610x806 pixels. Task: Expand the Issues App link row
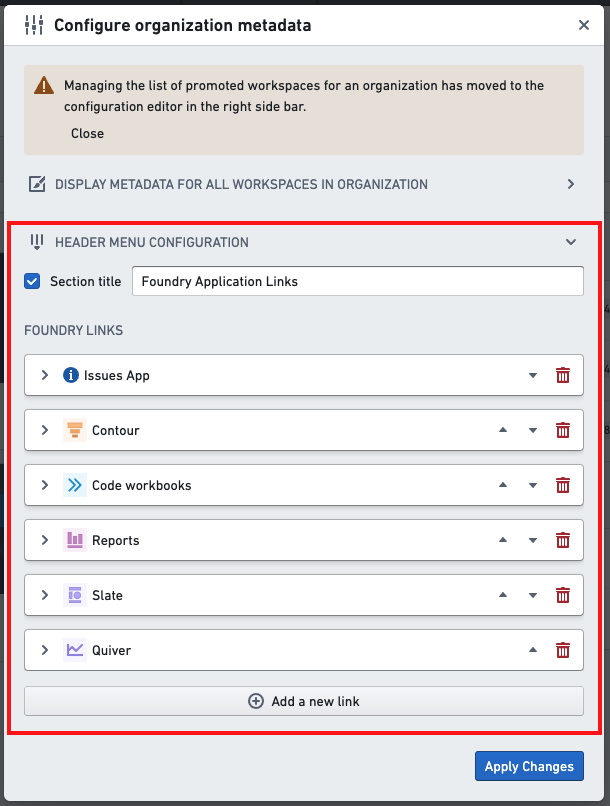tap(45, 375)
